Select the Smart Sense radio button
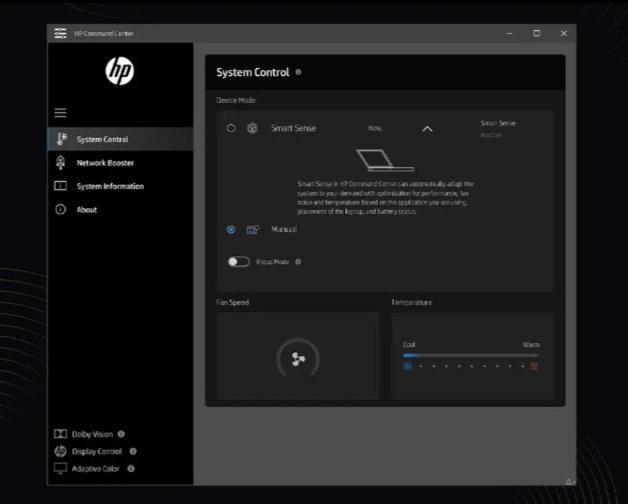This screenshot has width=628, height=504. click(x=231, y=128)
